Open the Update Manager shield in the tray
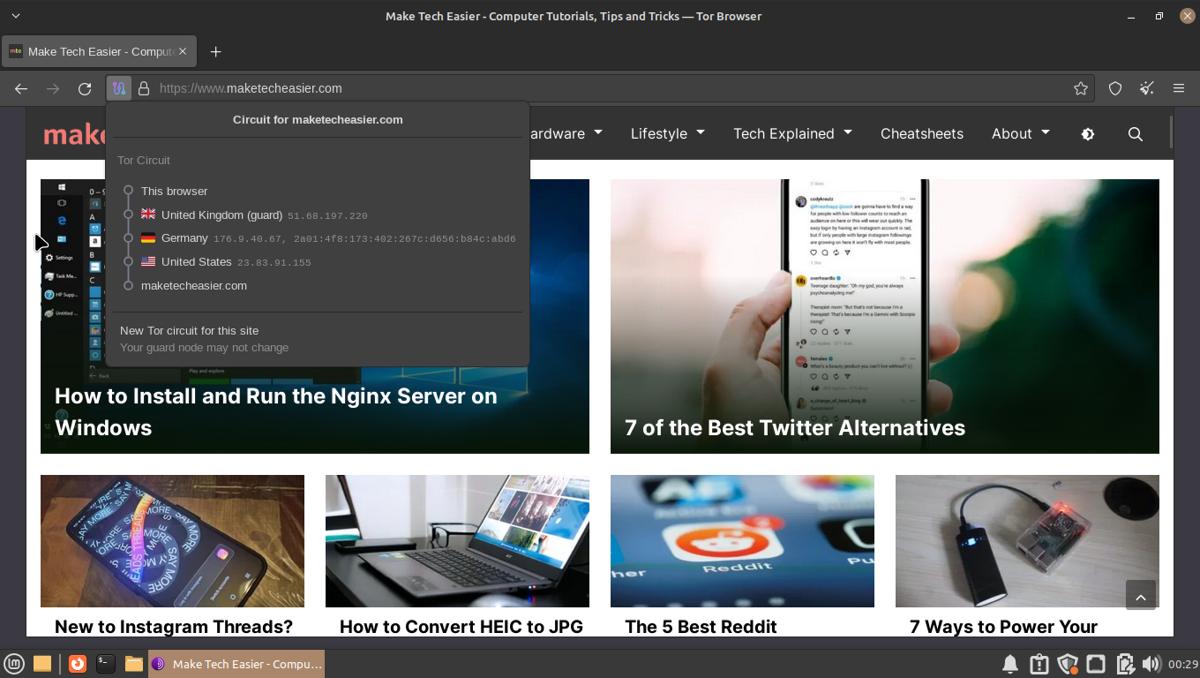The height and width of the screenshot is (678, 1200). (x=1068, y=663)
